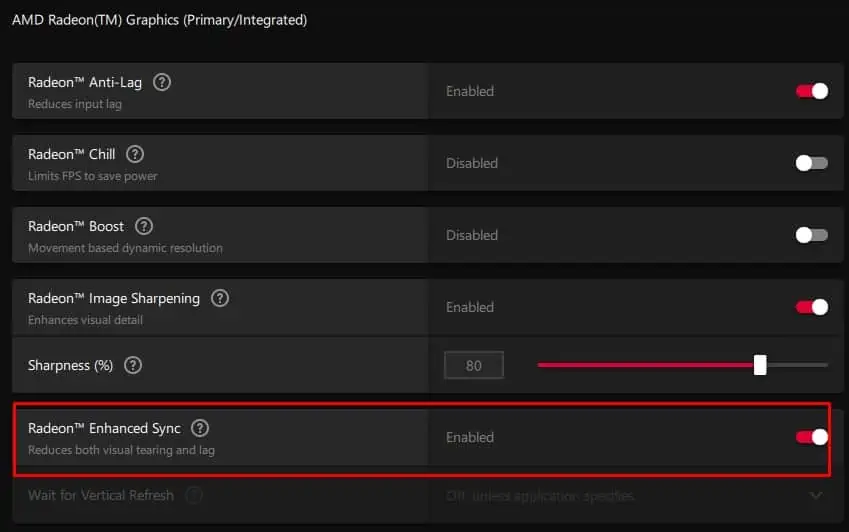
Task: Enable the Radeon Chill toggle
Action: point(811,163)
